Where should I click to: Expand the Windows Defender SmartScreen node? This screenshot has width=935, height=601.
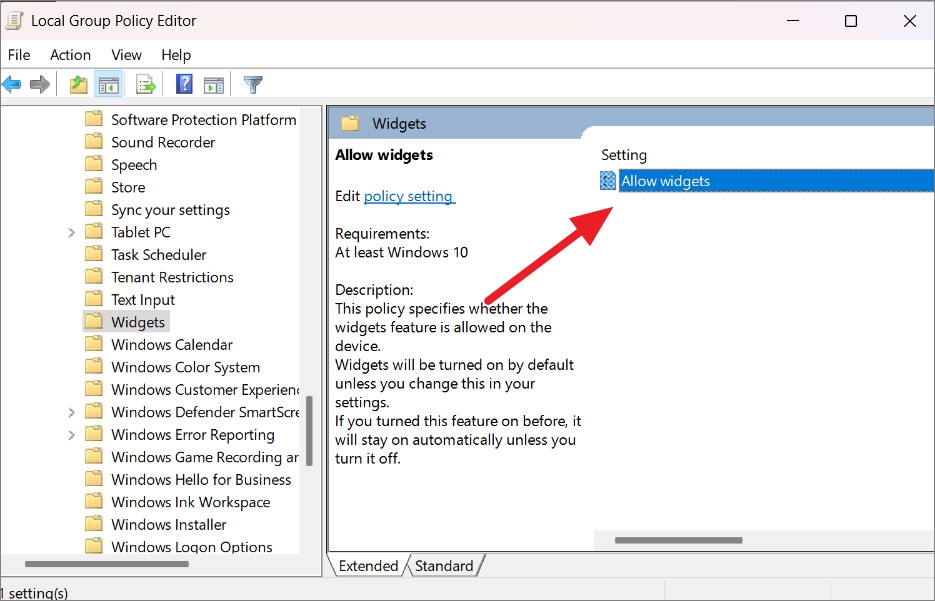[x=72, y=413]
